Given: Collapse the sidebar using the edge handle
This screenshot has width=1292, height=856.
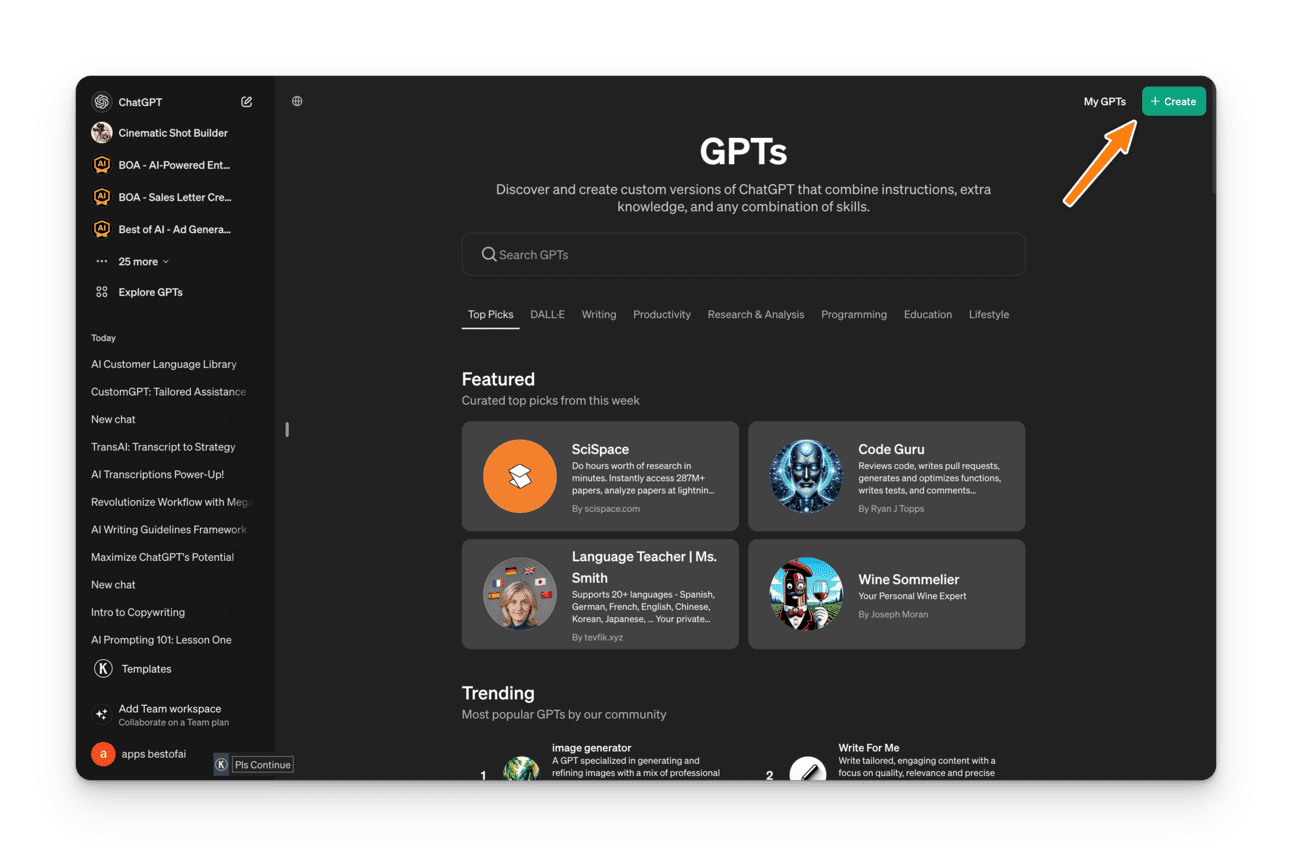Looking at the screenshot, I should click(x=287, y=429).
